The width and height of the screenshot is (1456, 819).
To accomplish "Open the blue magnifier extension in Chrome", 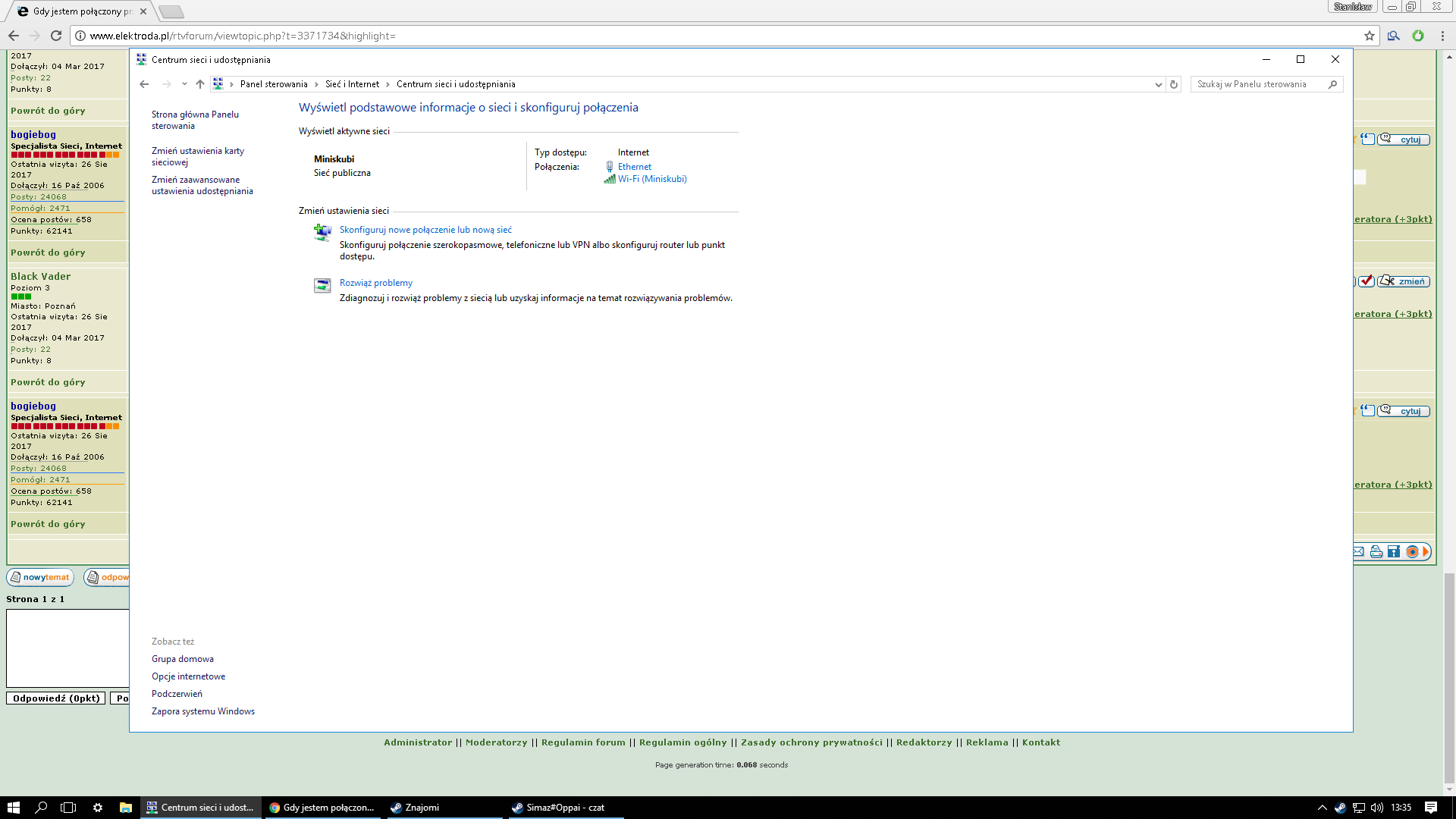I will 1393,36.
